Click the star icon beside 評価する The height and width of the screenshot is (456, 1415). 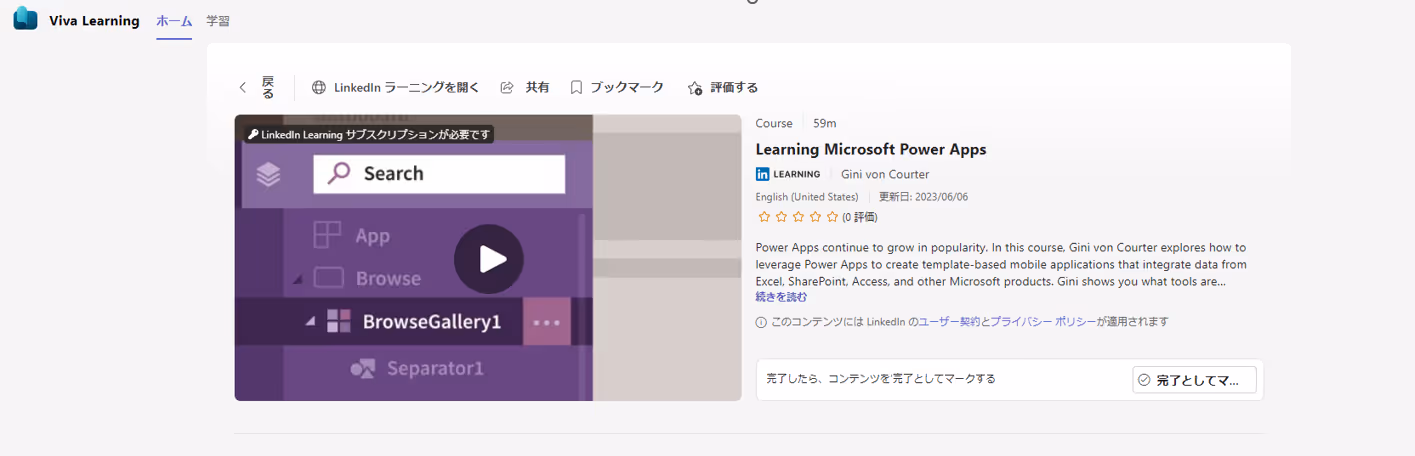(x=695, y=88)
